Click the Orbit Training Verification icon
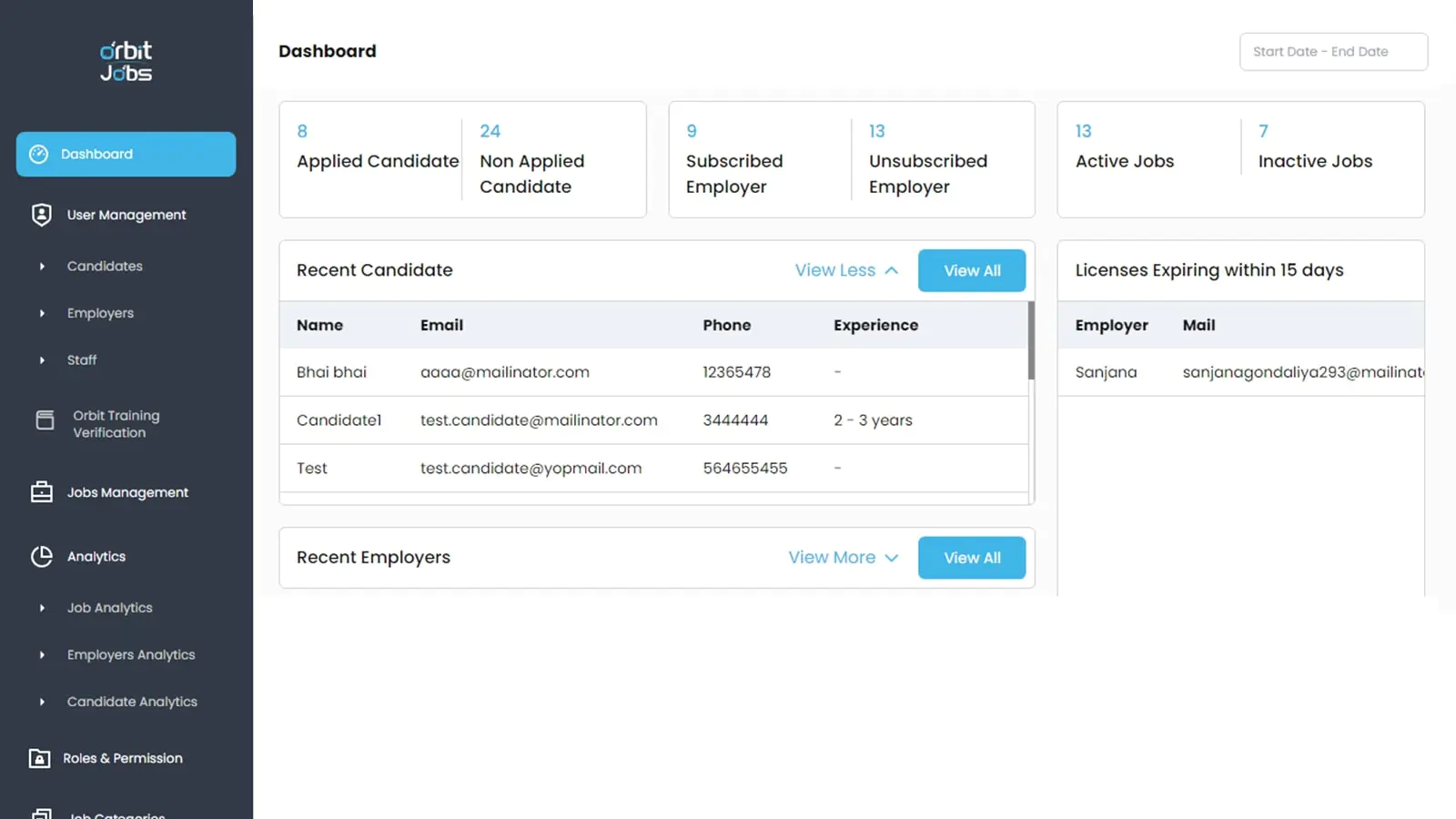1456x819 pixels. [45, 420]
